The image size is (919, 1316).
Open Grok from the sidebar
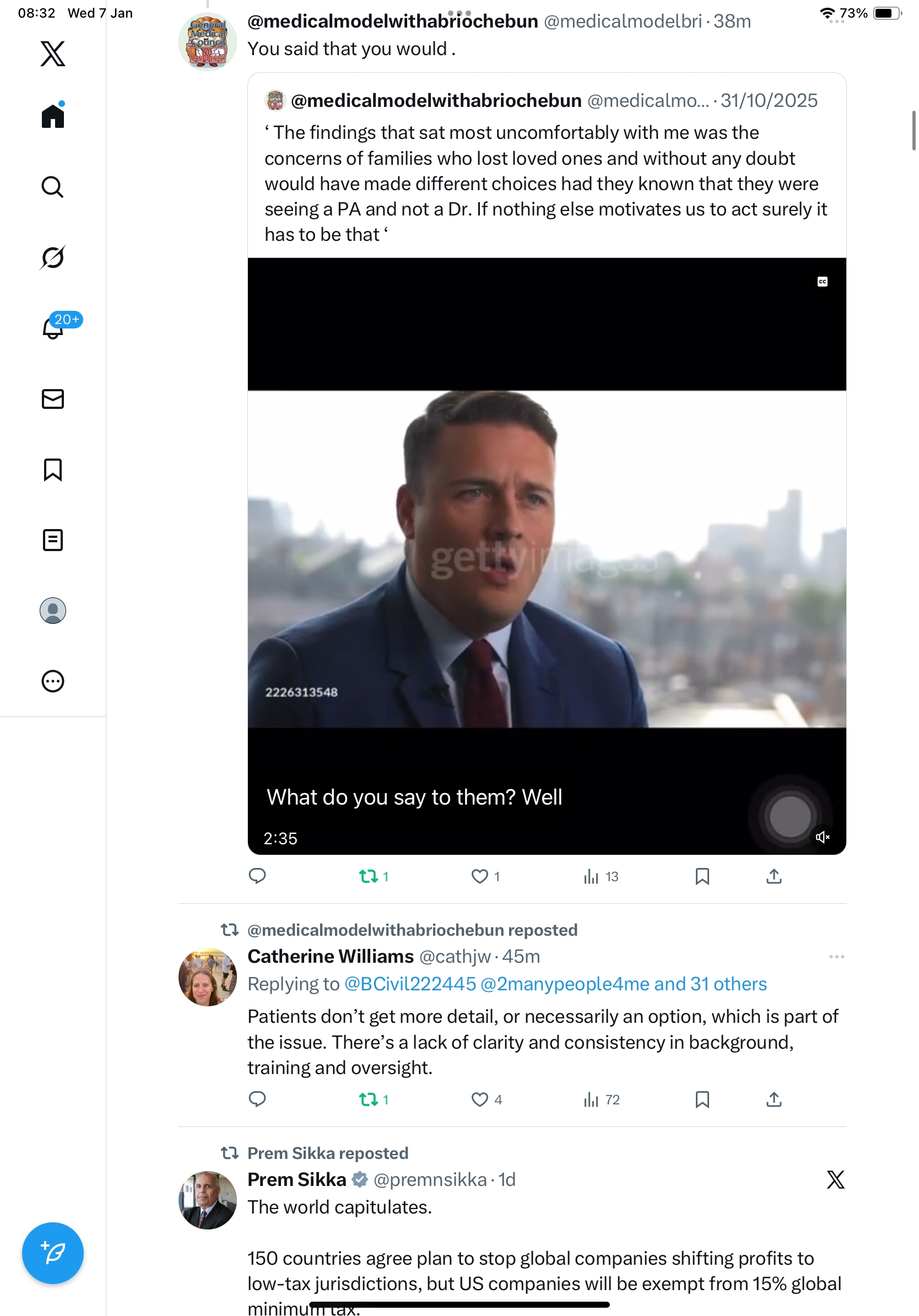click(x=53, y=257)
